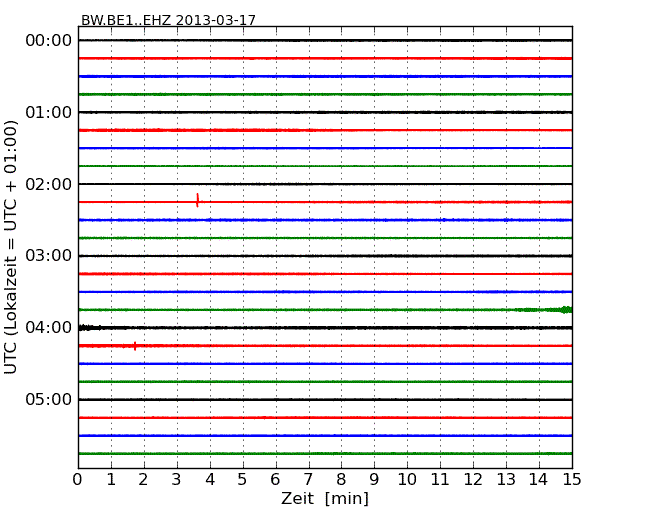Viewport: 650px width, 520px height.
Task: Click x-axis tick label 9
Action: 374,480
